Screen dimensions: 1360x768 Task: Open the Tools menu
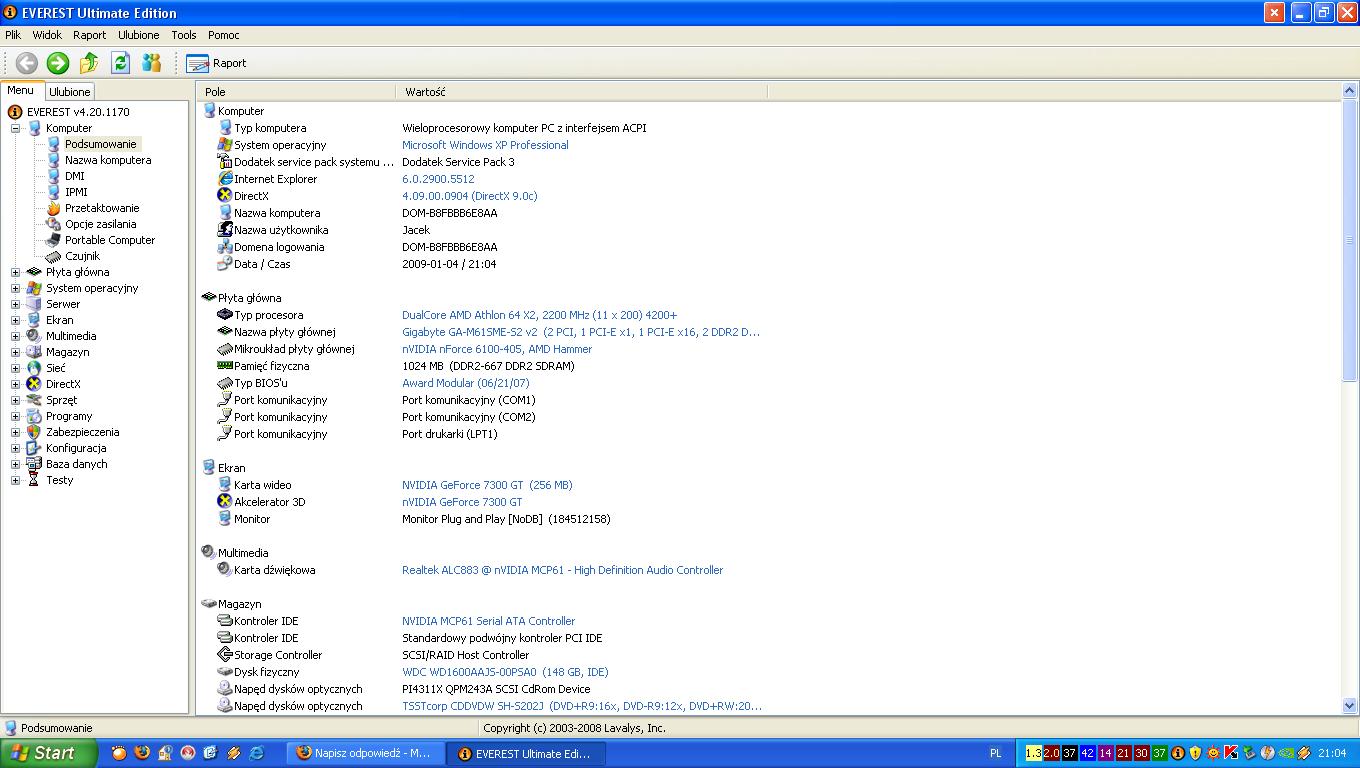(184, 35)
